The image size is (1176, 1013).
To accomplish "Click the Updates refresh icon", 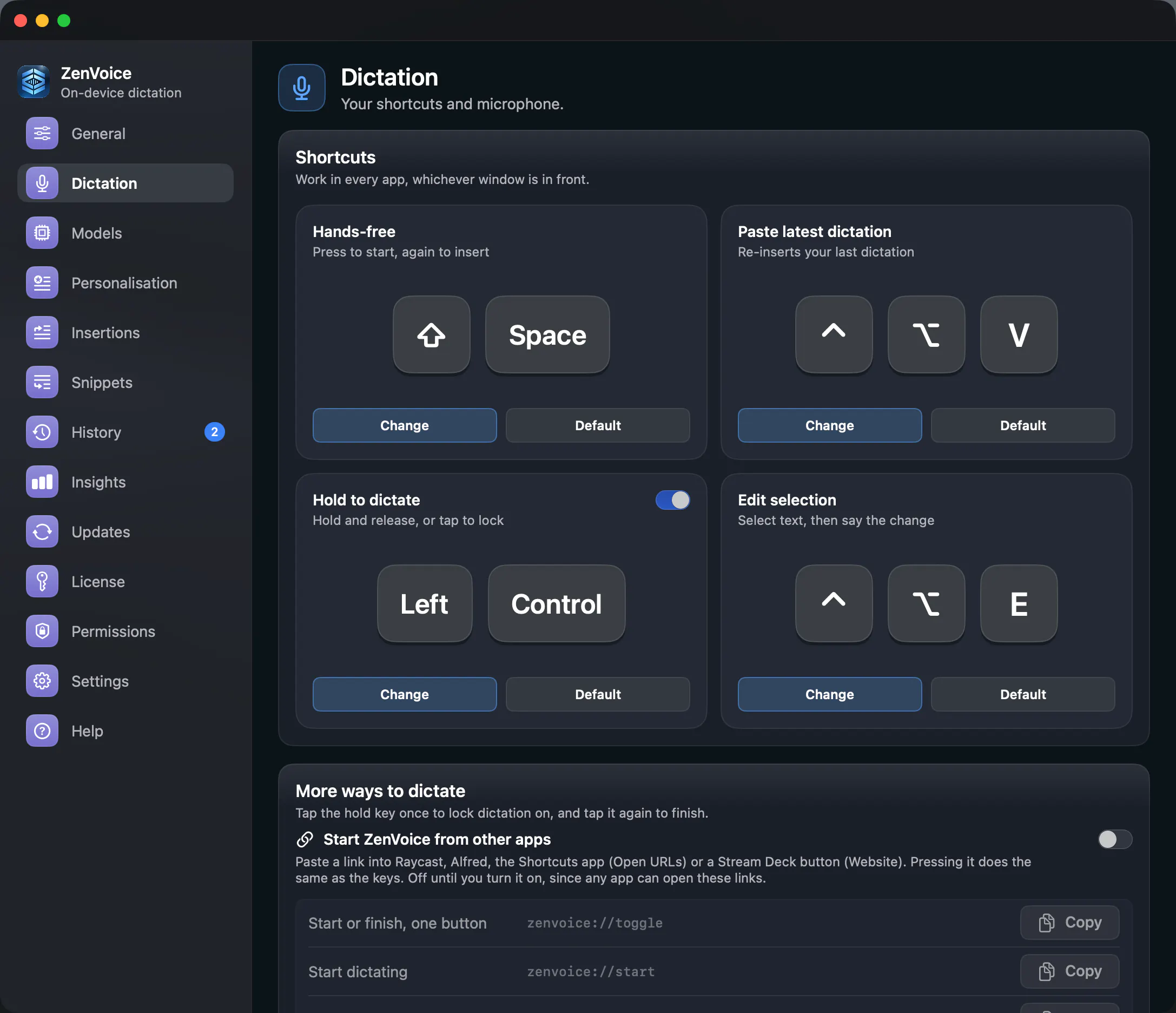I will tap(42, 531).
